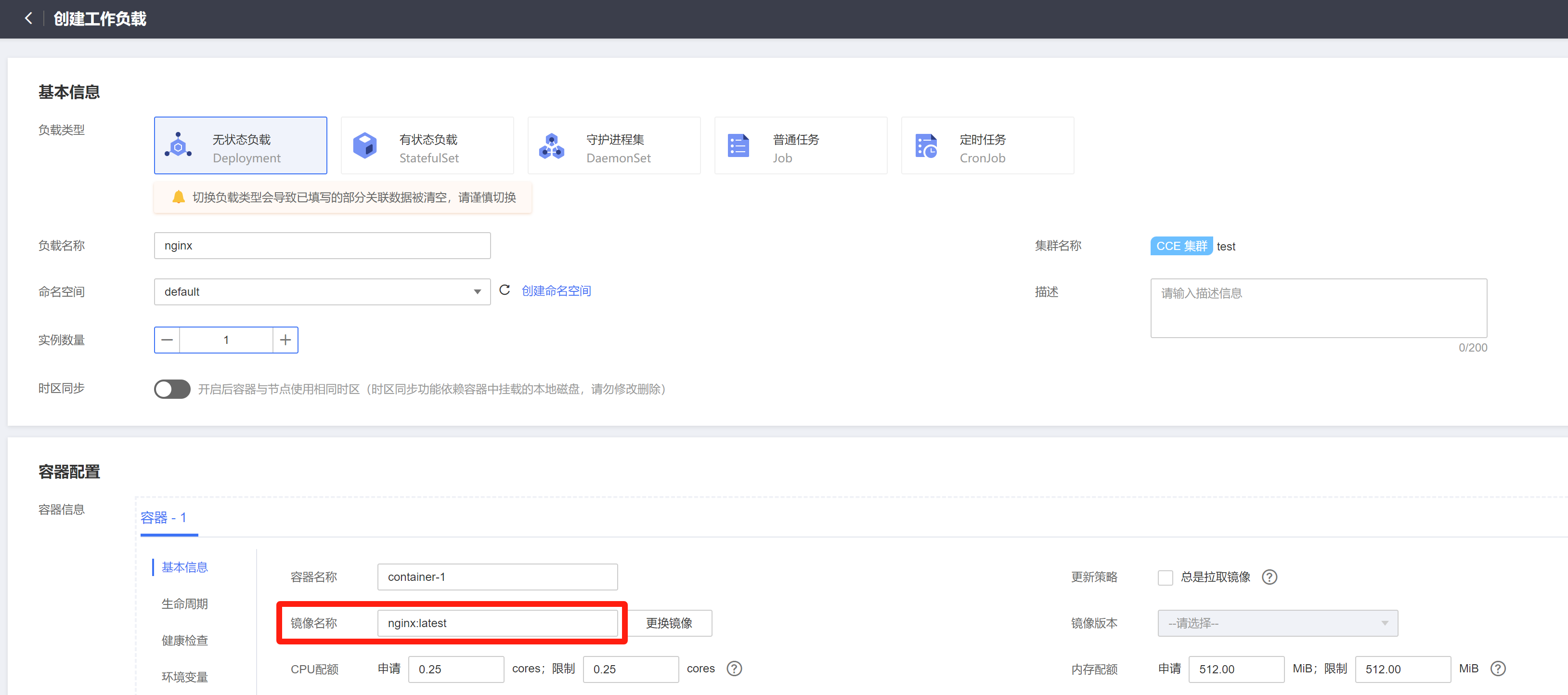Viewport: 1568px width, 695px height.
Task: Open the help tooltip beside 总是拉取镜像
Action: 1269,577
